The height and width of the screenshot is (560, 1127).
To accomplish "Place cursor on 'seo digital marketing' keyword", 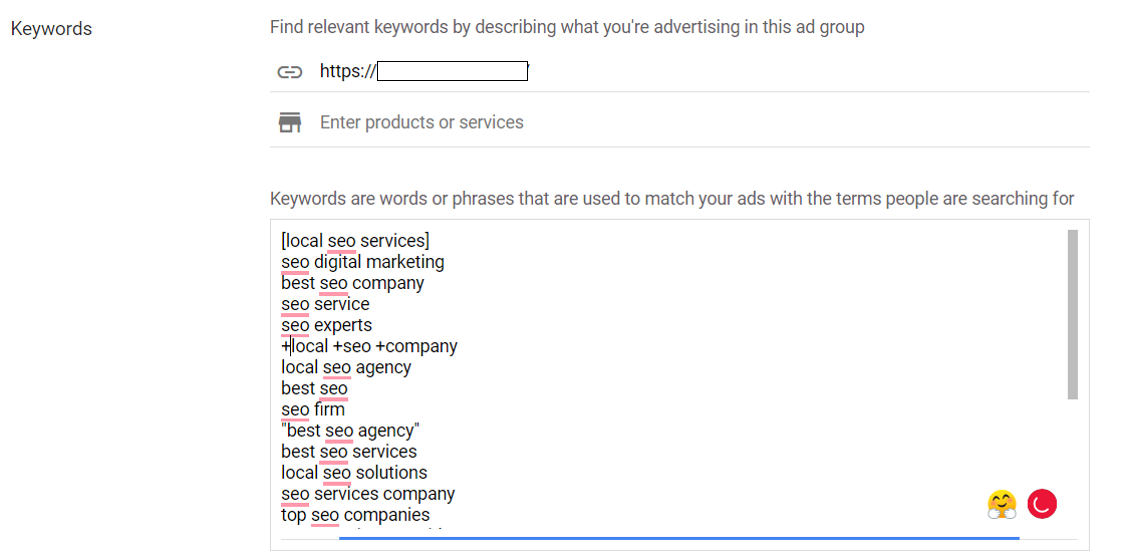I will pos(363,262).
